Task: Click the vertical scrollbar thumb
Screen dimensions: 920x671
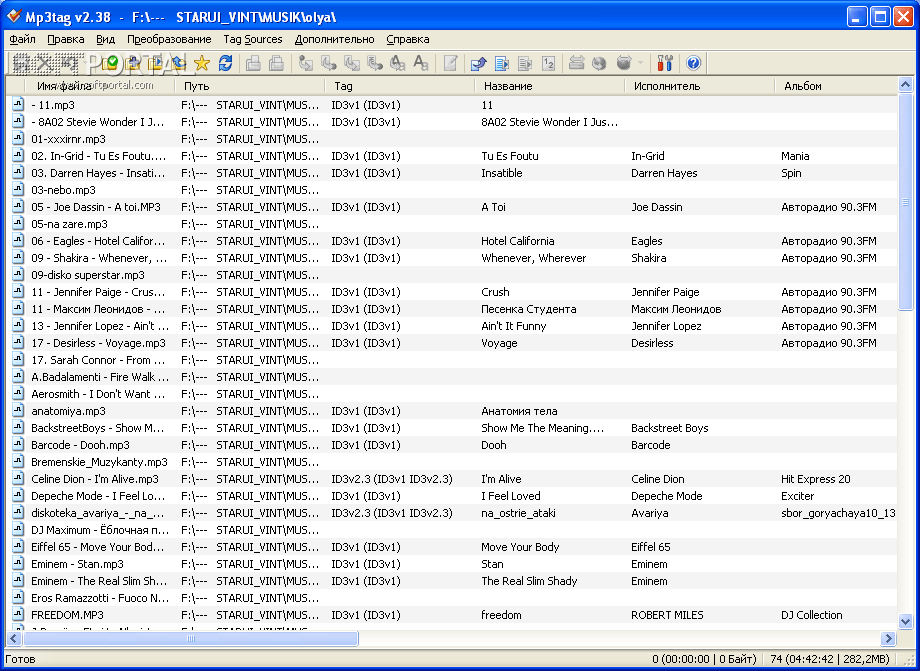Action: [x=905, y=202]
